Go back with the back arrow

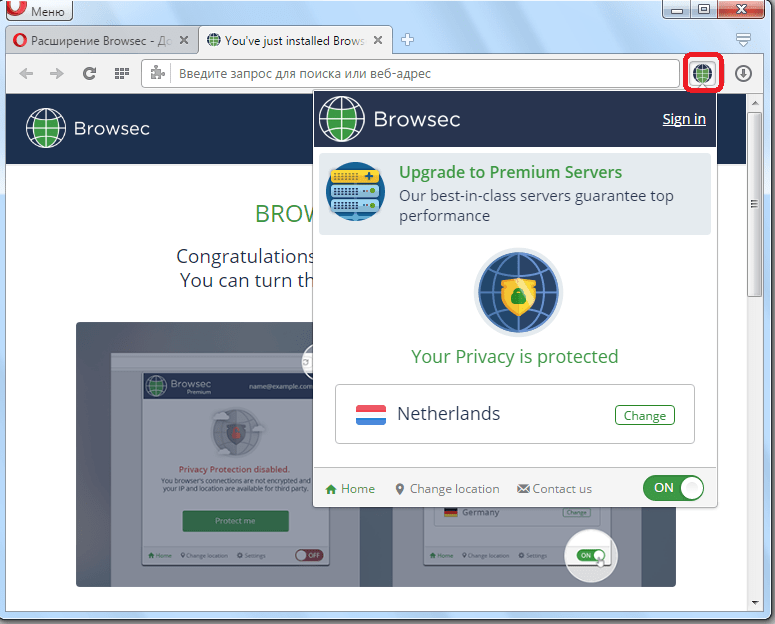coord(26,74)
